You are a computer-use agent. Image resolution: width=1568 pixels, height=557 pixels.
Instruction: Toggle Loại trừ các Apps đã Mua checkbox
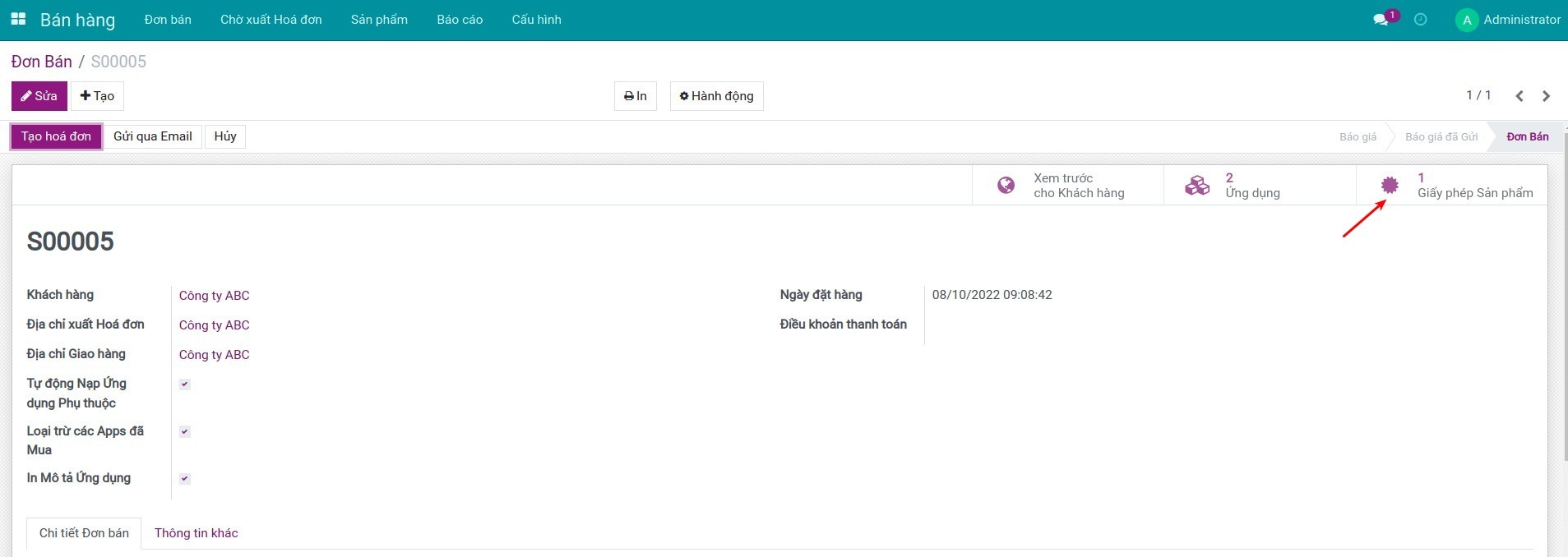[185, 431]
